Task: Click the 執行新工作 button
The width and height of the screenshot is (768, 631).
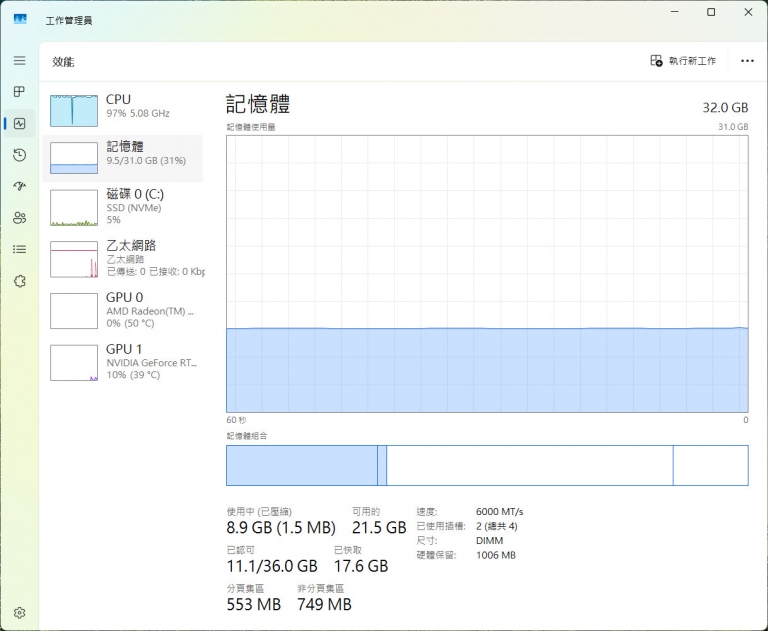Action: click(683, 61)
